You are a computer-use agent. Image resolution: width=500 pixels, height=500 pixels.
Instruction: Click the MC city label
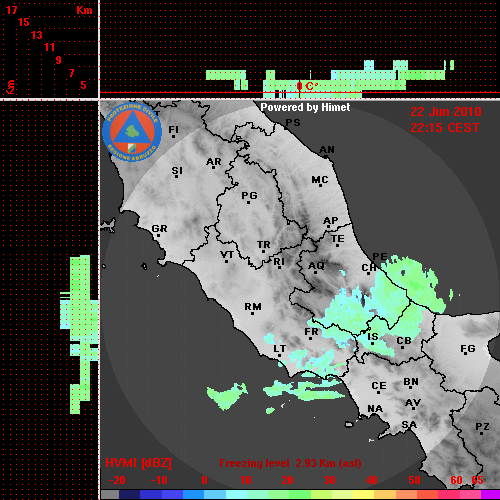pyautogui.click(x=320, y=180)
